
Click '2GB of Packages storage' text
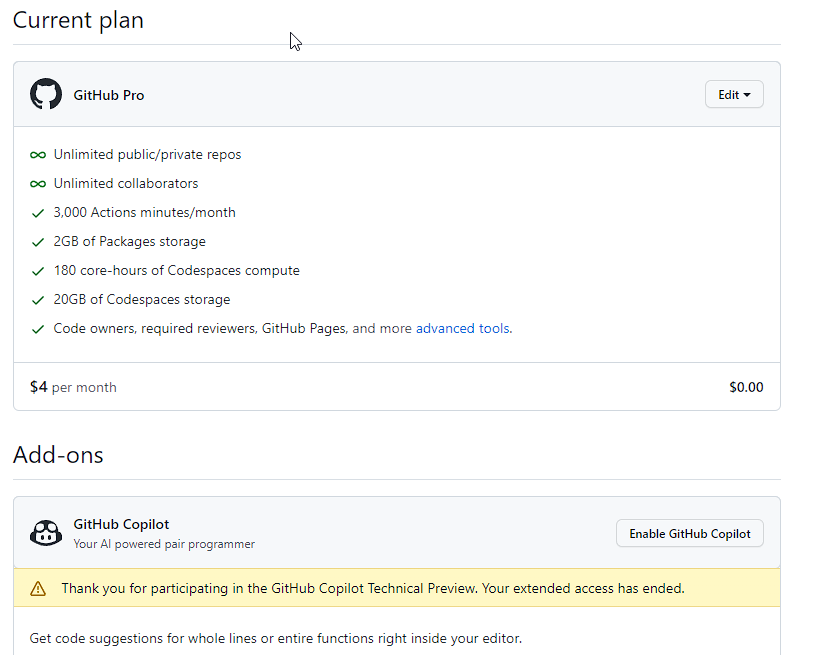pos(129,241)
